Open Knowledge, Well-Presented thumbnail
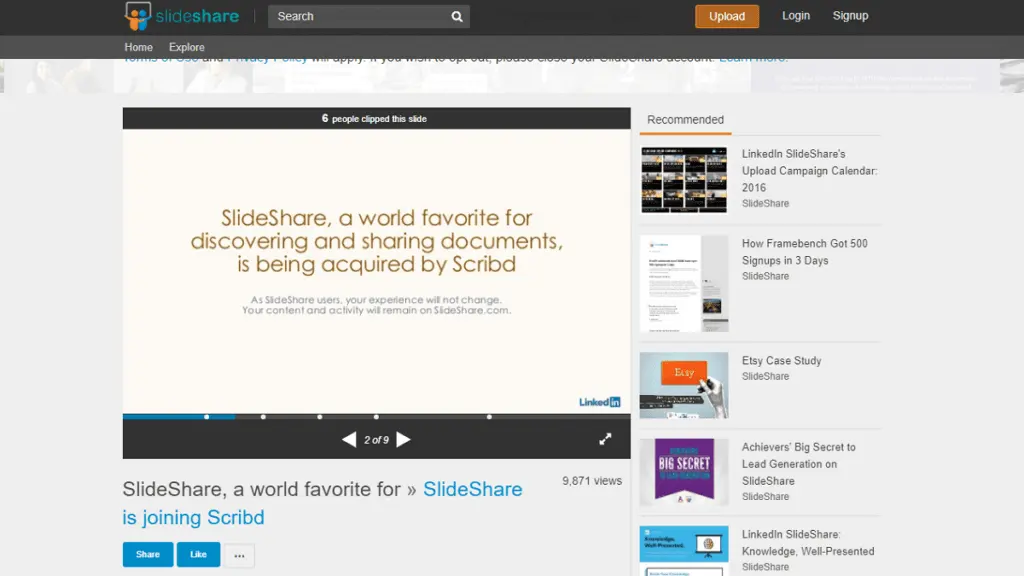This screenshot has height=576, width=1024. click(x=684, y=551)
